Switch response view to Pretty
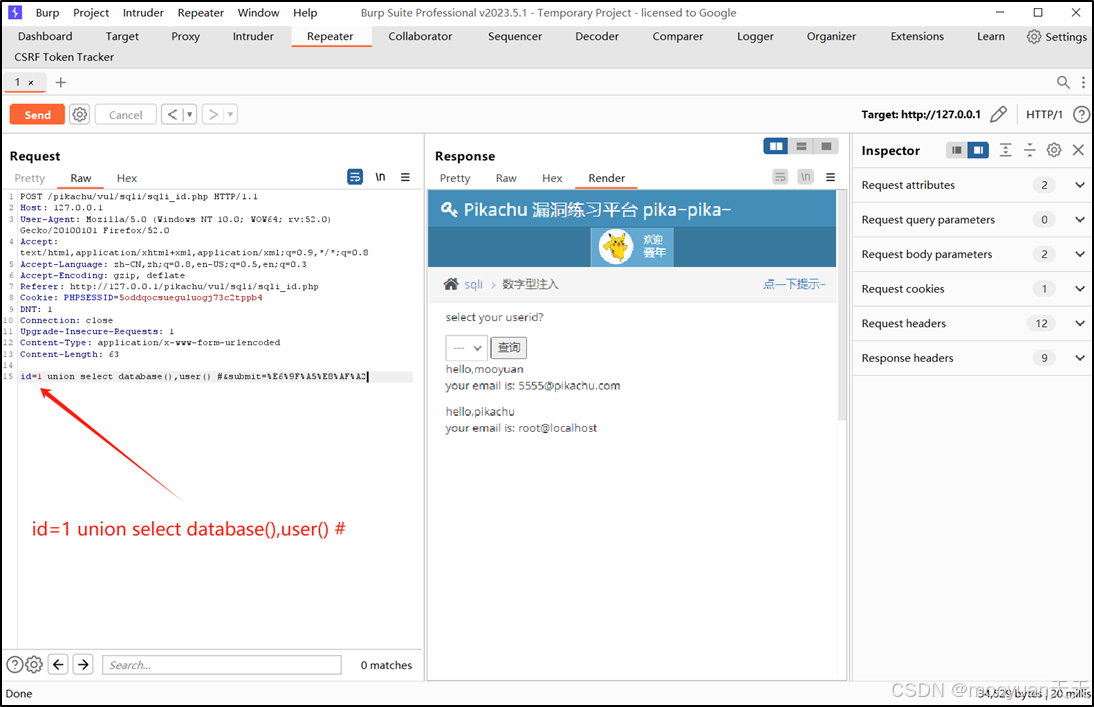 pyautogui.click(x=455, y=178)
